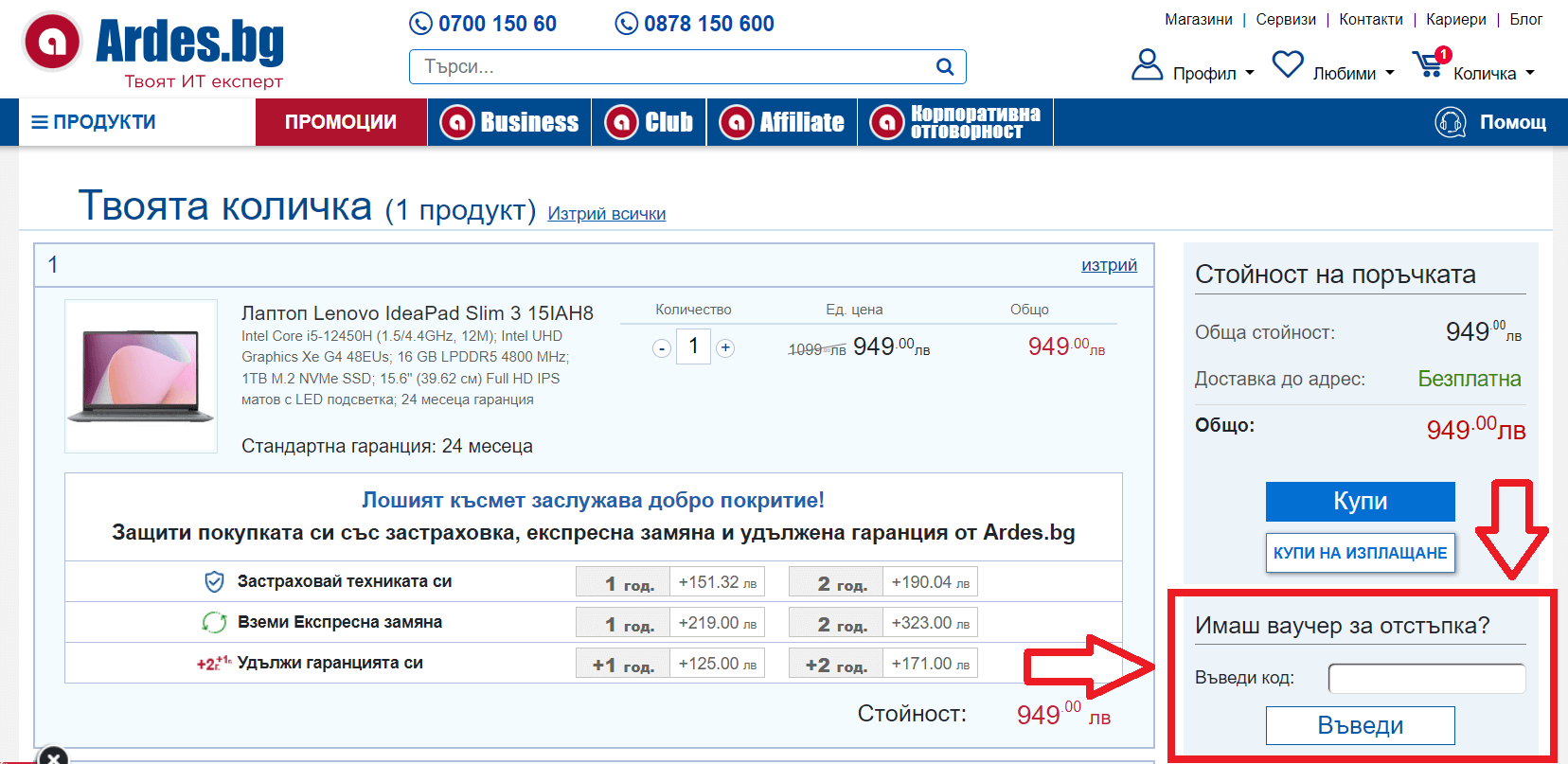
Task: Open the Ardes.bg logo homepage
Action: pyautogui.click(x=153, y=50)
